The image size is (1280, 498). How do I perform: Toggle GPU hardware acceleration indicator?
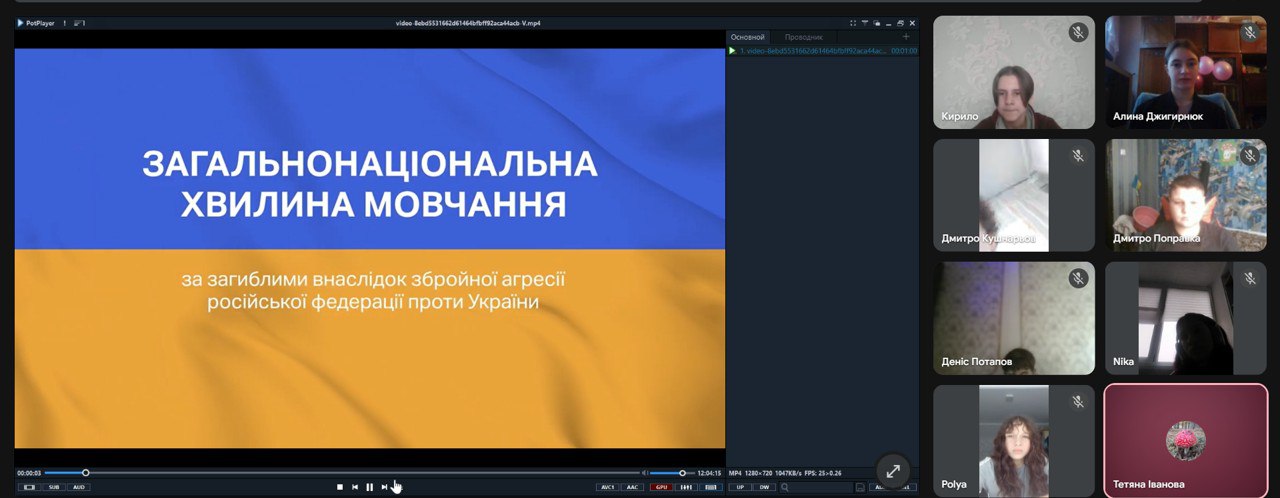pos(661,487)
